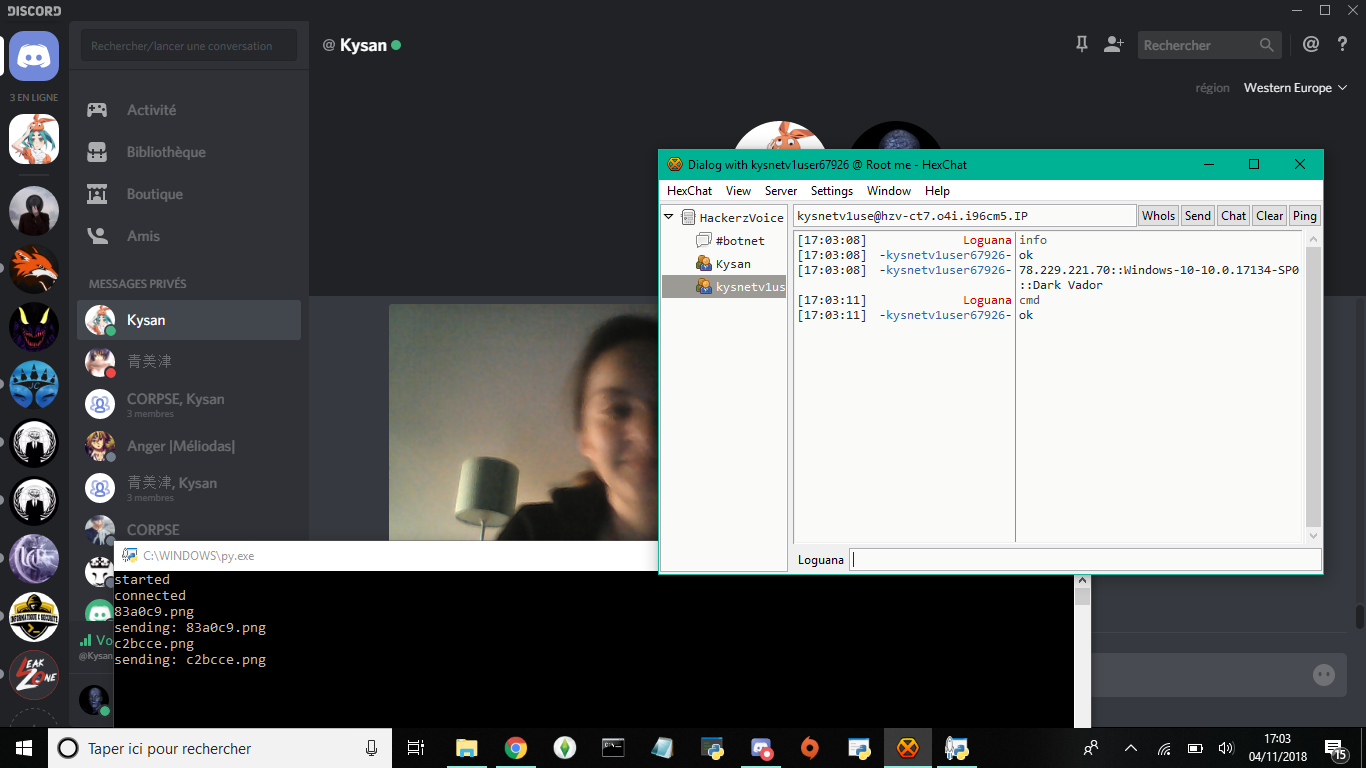Open the green-haired anime girl server
This screenshot has height=768, width=1366.
pyautogui.click(x=34, y=139)
